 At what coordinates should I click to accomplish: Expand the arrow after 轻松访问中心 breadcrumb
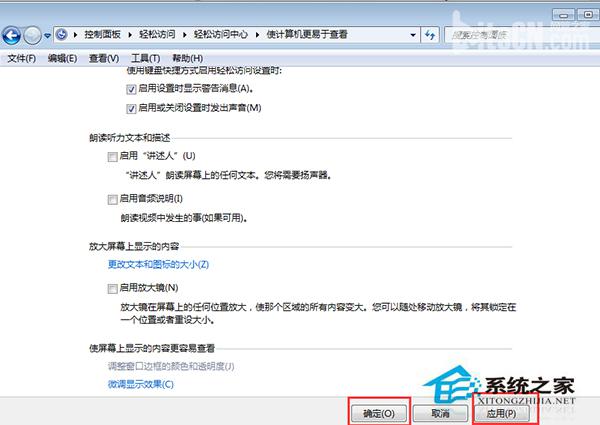(x=258, y=35)
